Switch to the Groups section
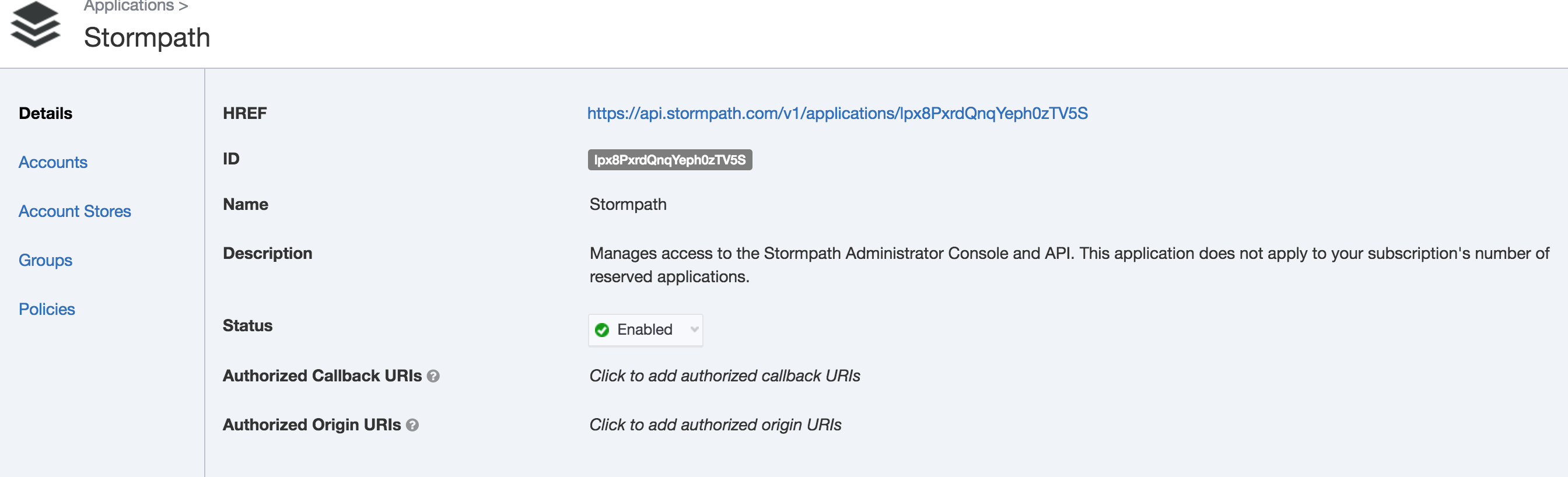The image size is (1568, 477). pos(45,261)
